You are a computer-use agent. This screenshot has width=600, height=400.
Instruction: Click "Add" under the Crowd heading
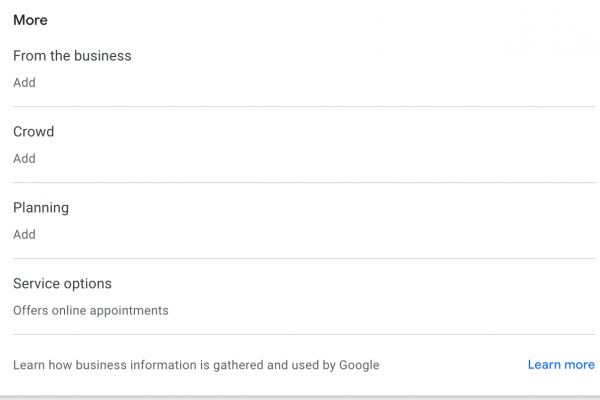(x=24, y=159)
